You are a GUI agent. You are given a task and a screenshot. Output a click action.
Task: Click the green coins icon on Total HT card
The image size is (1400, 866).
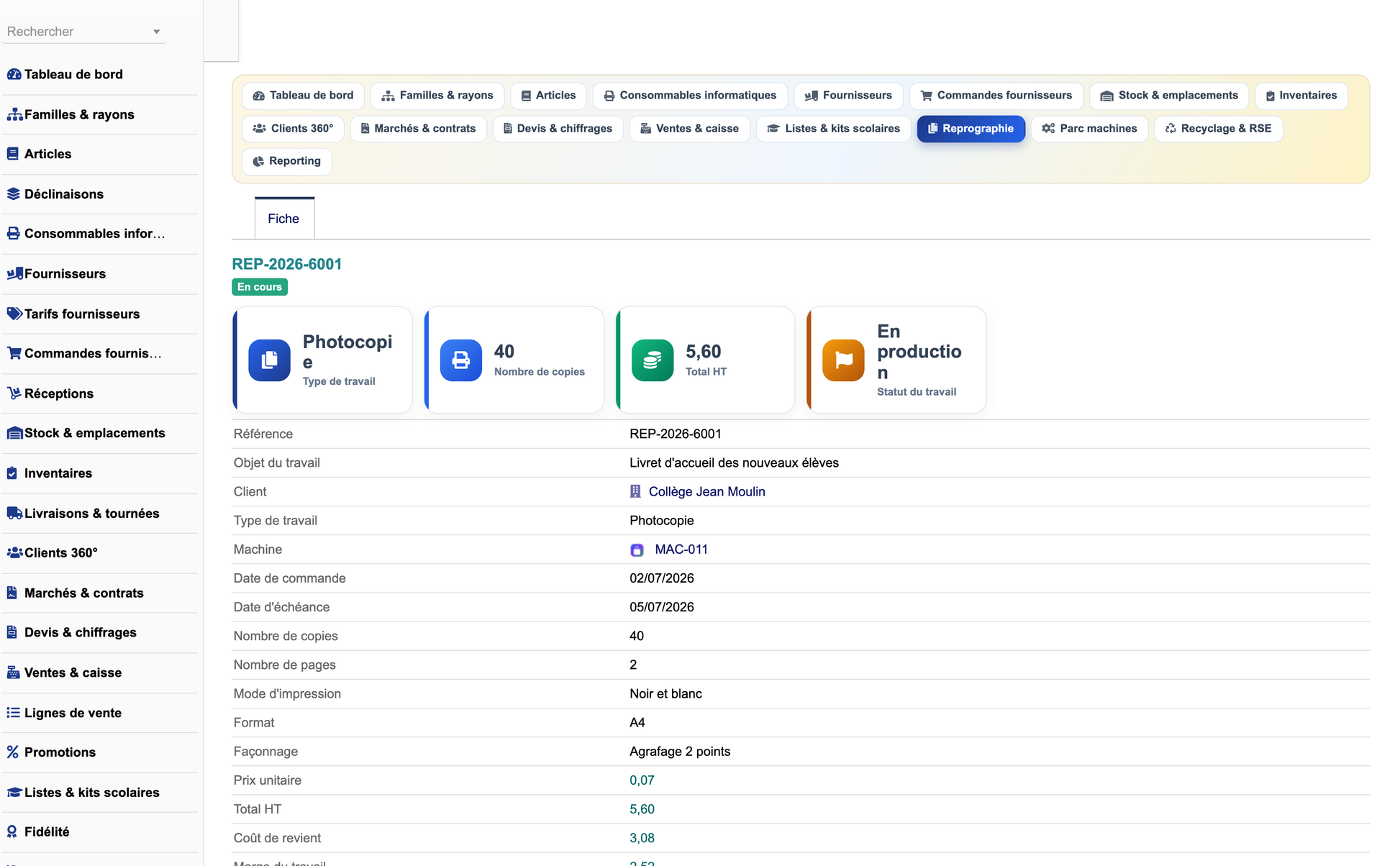(652, 360)
